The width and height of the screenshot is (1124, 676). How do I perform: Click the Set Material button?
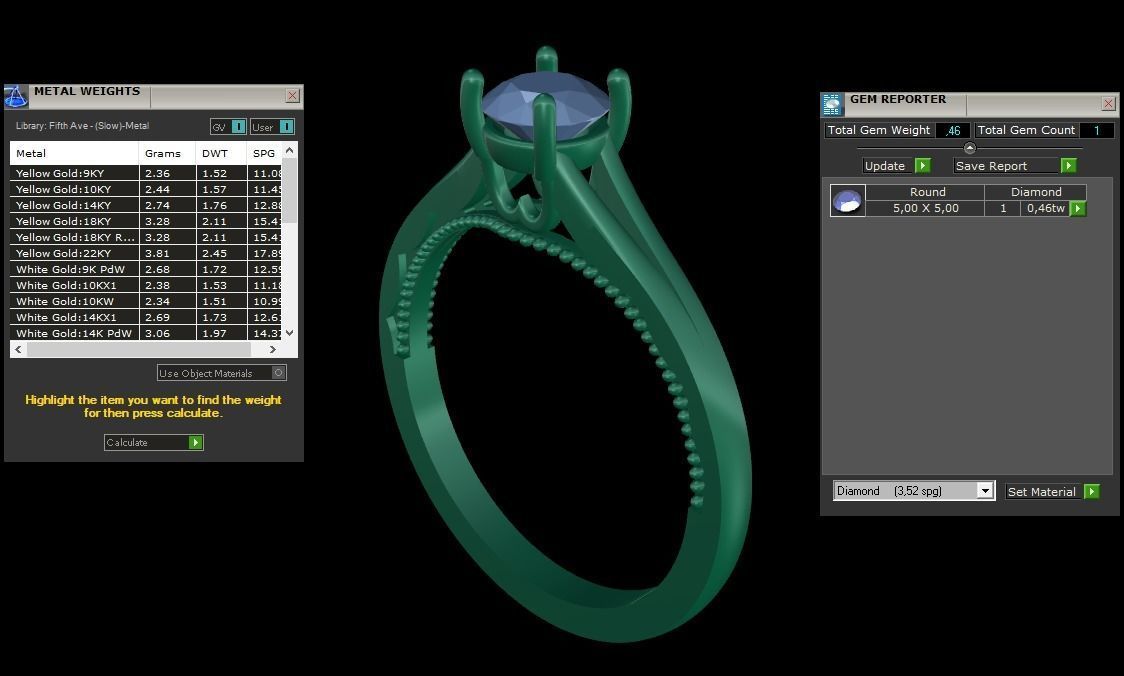pos(1052,491)
